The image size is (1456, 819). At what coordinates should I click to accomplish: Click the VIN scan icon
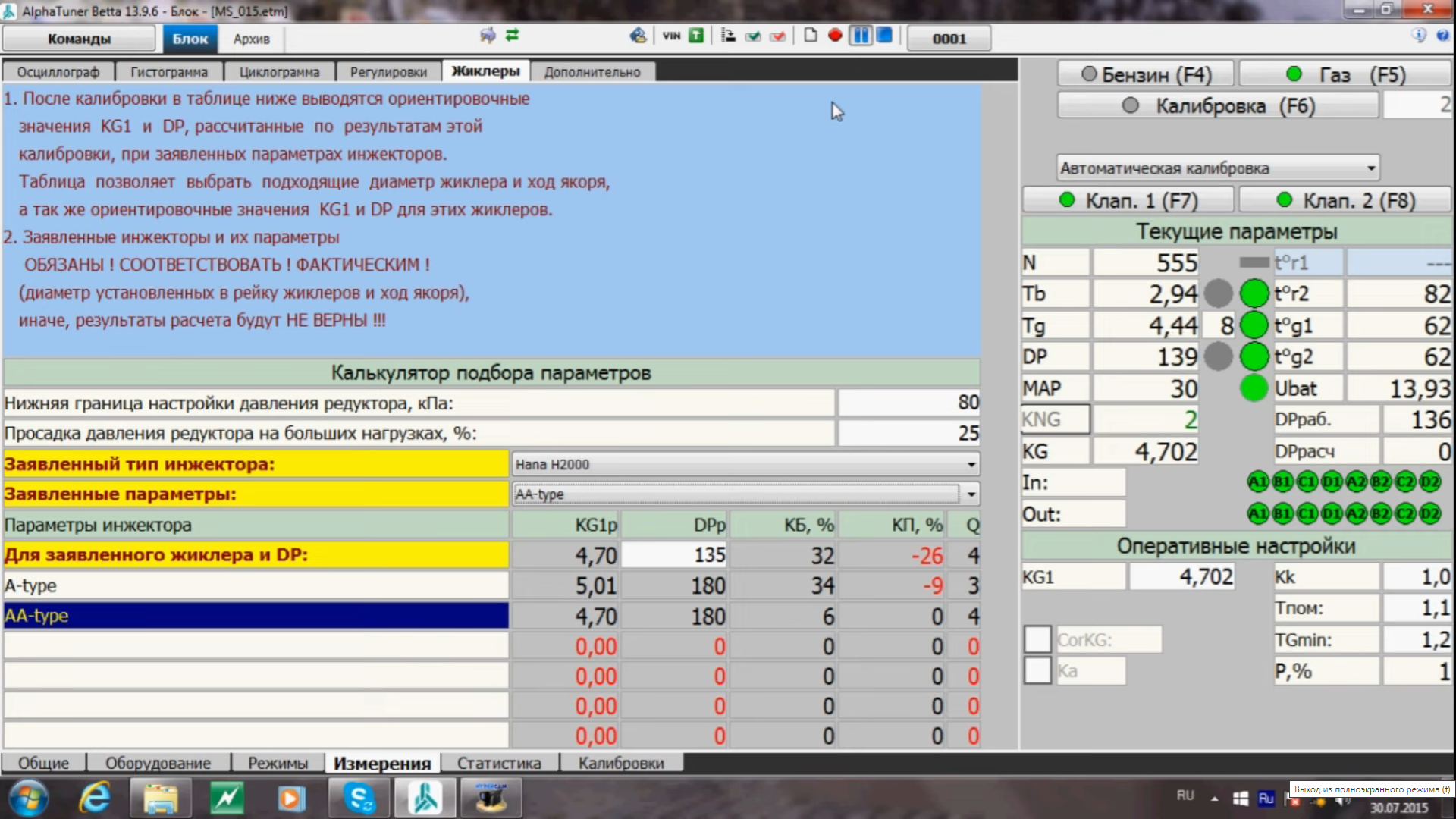coord(670,37)
